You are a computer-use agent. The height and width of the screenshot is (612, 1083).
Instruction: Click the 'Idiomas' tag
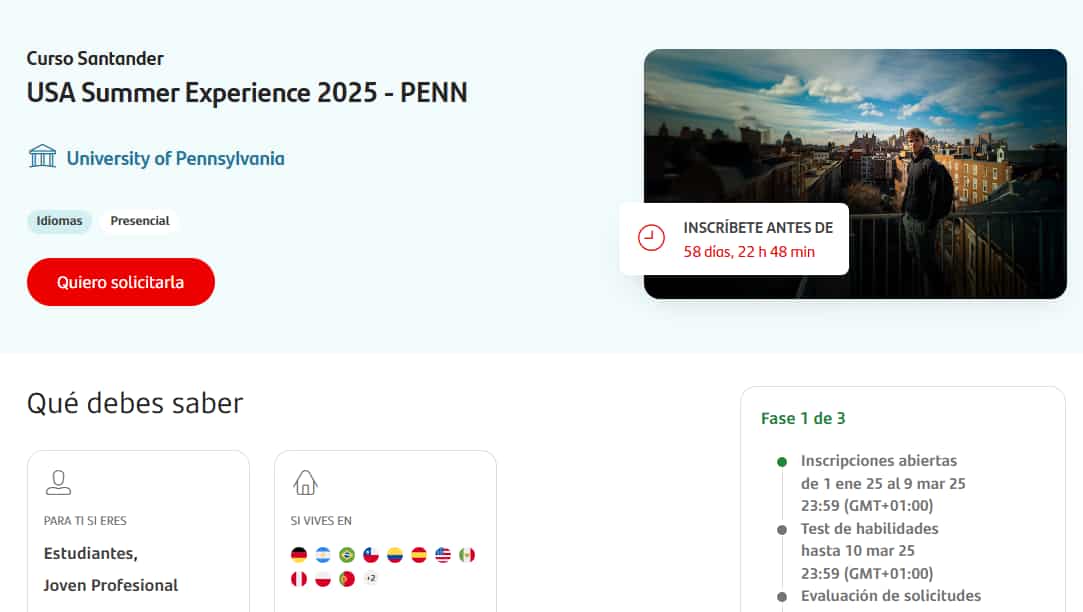click(59, 221)
